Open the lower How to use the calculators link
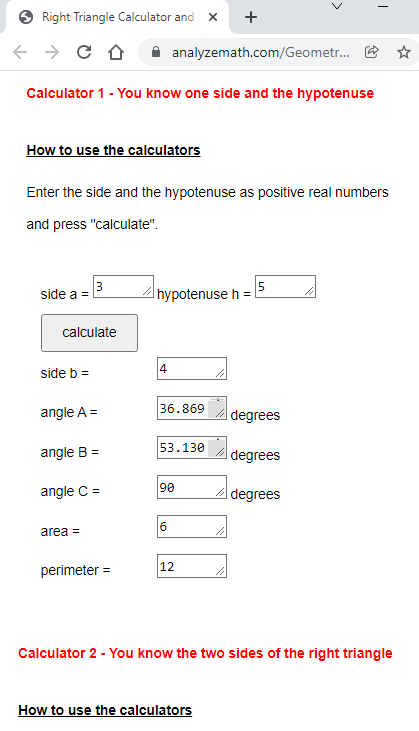This screenshot has height=731, width=419. [105, 710]
